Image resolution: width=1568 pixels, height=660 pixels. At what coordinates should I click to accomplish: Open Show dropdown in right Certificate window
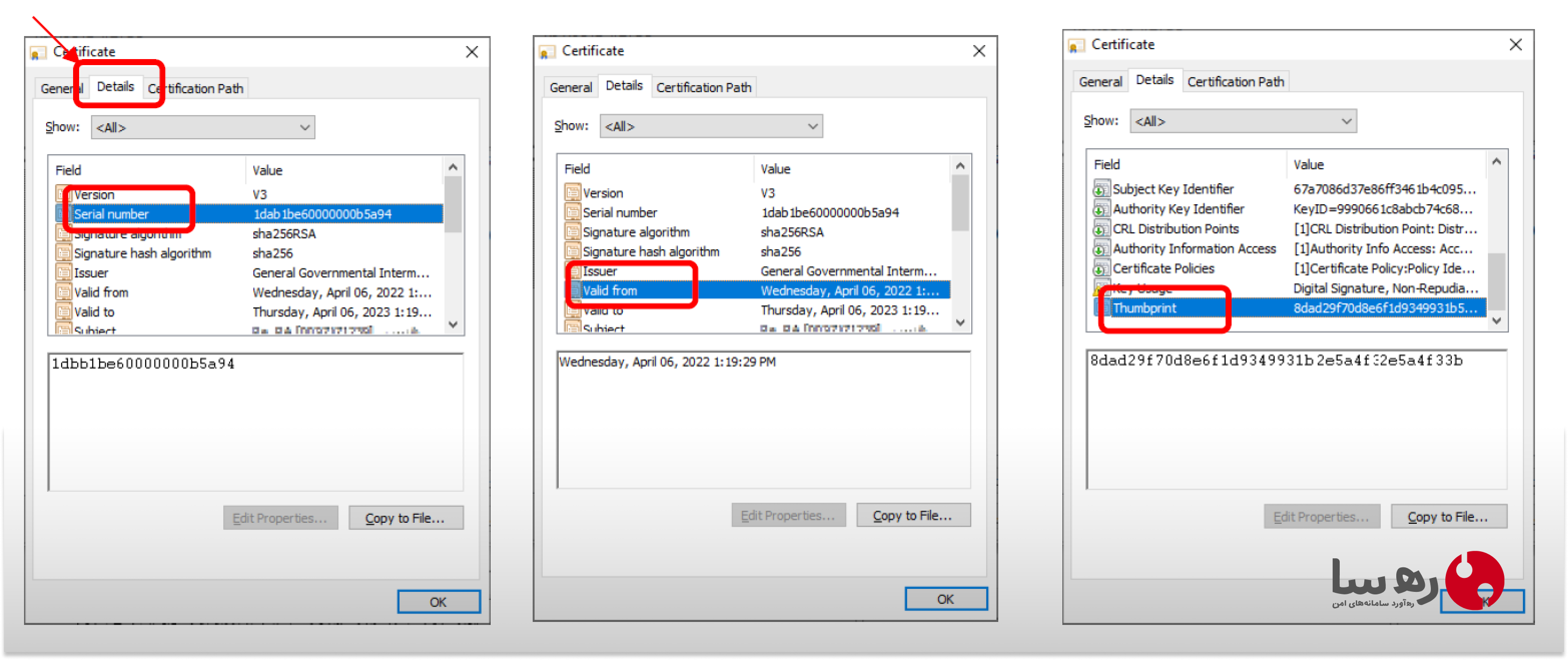[1243, 121]
